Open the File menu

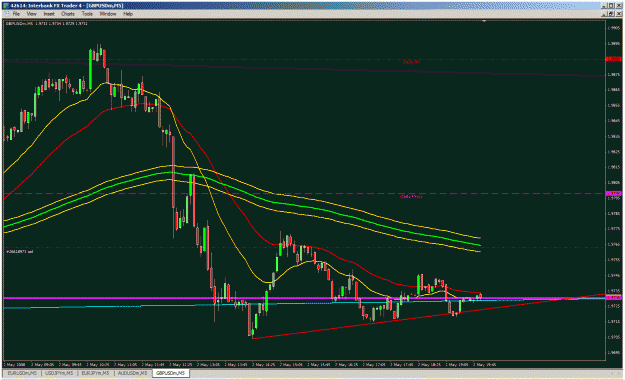16,14
